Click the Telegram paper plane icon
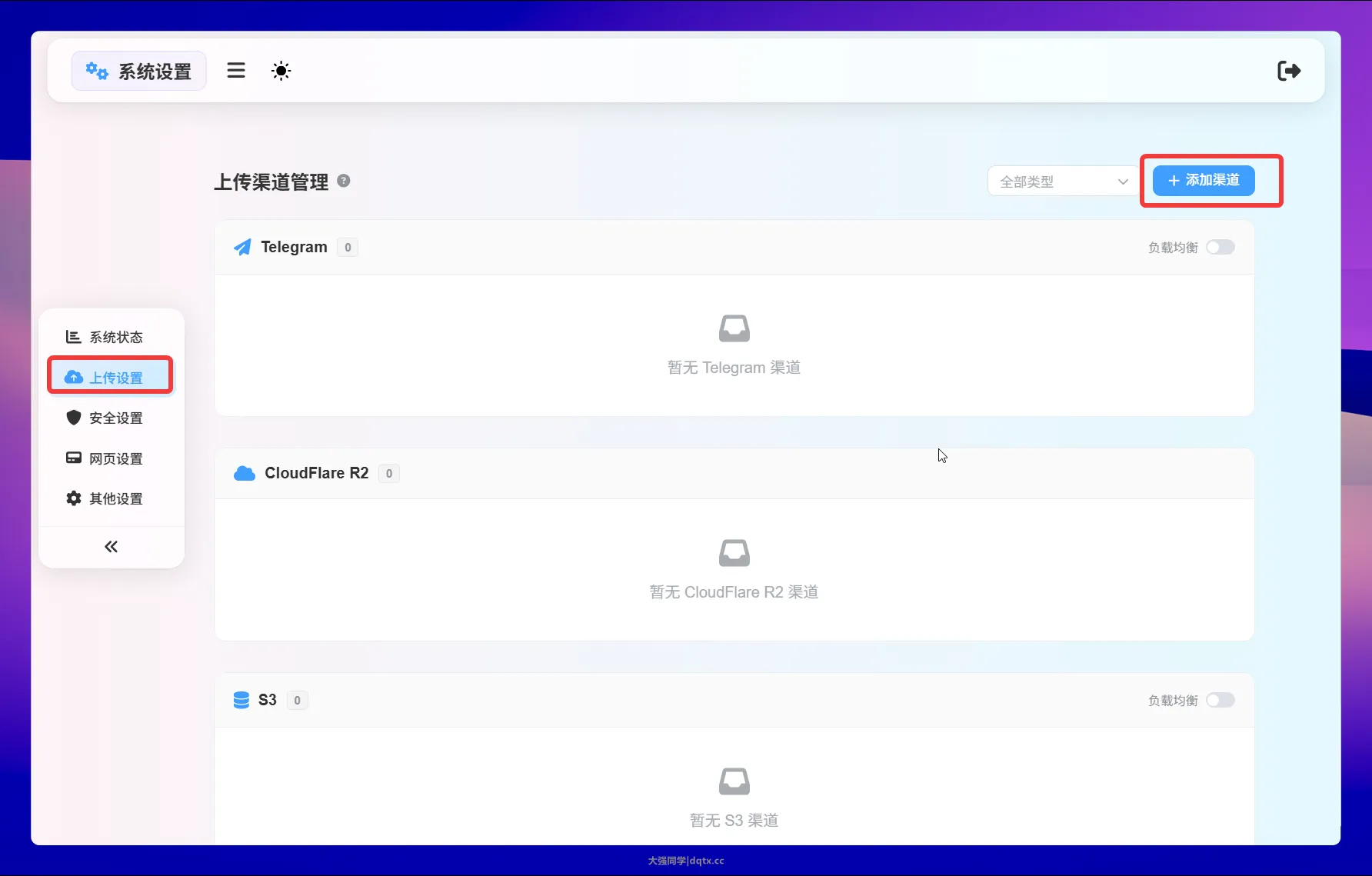1372x876 pixels. pos(242,247)
